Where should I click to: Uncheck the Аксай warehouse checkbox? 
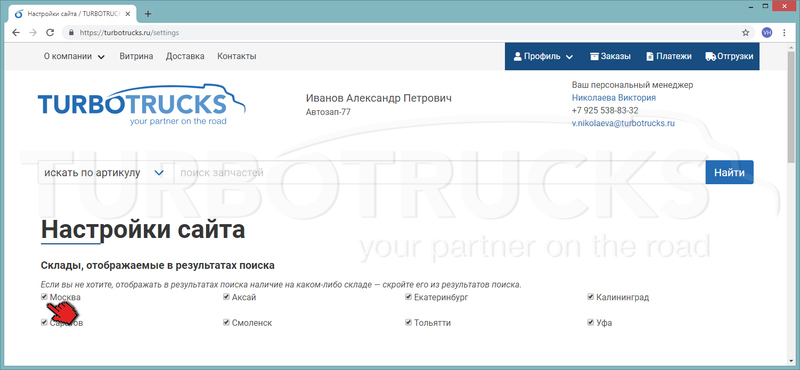(226, 297)
